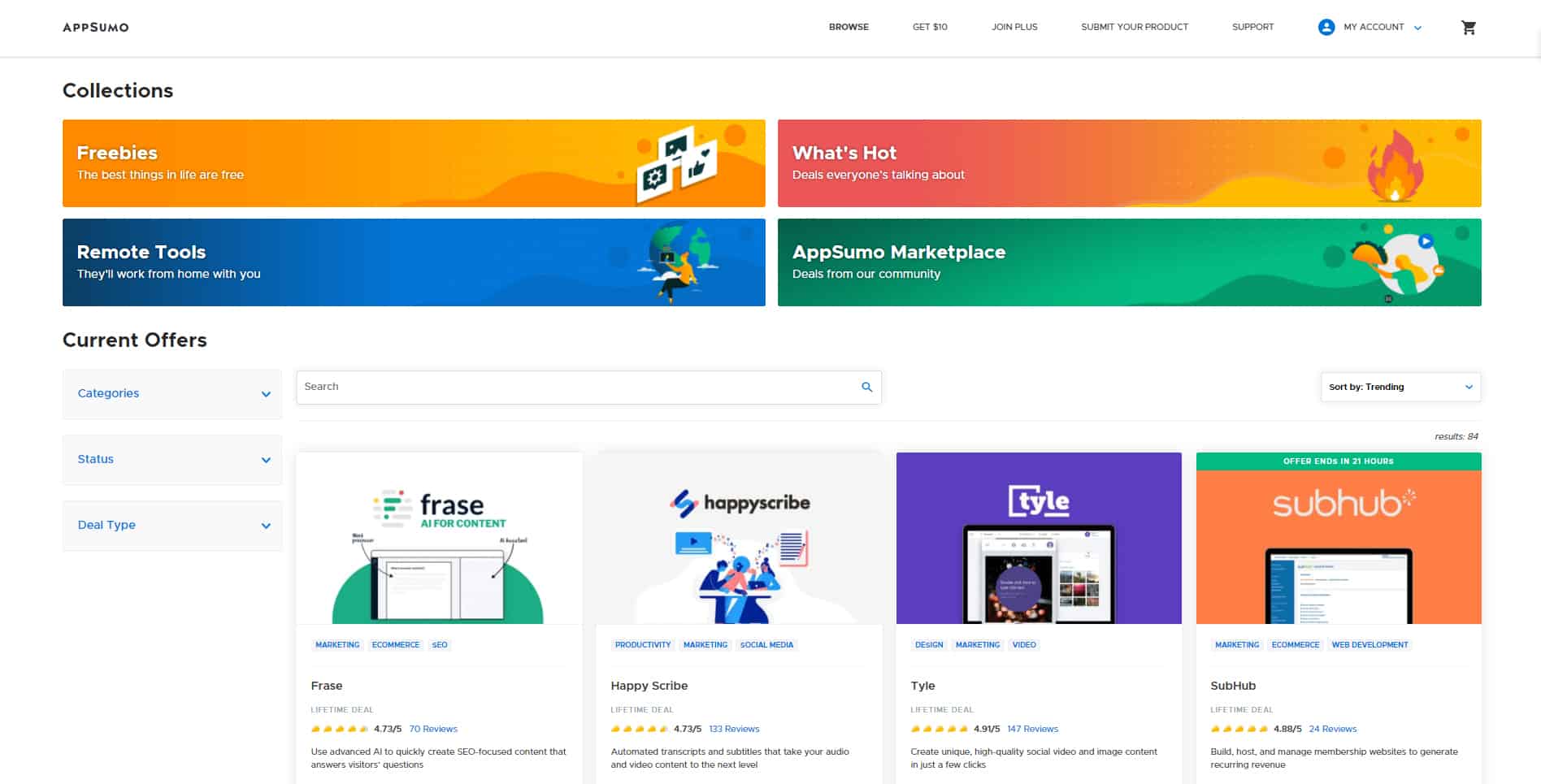Screen dimensions: 1541x784
Task: Expand the Status filter
Action: point(171,459)
